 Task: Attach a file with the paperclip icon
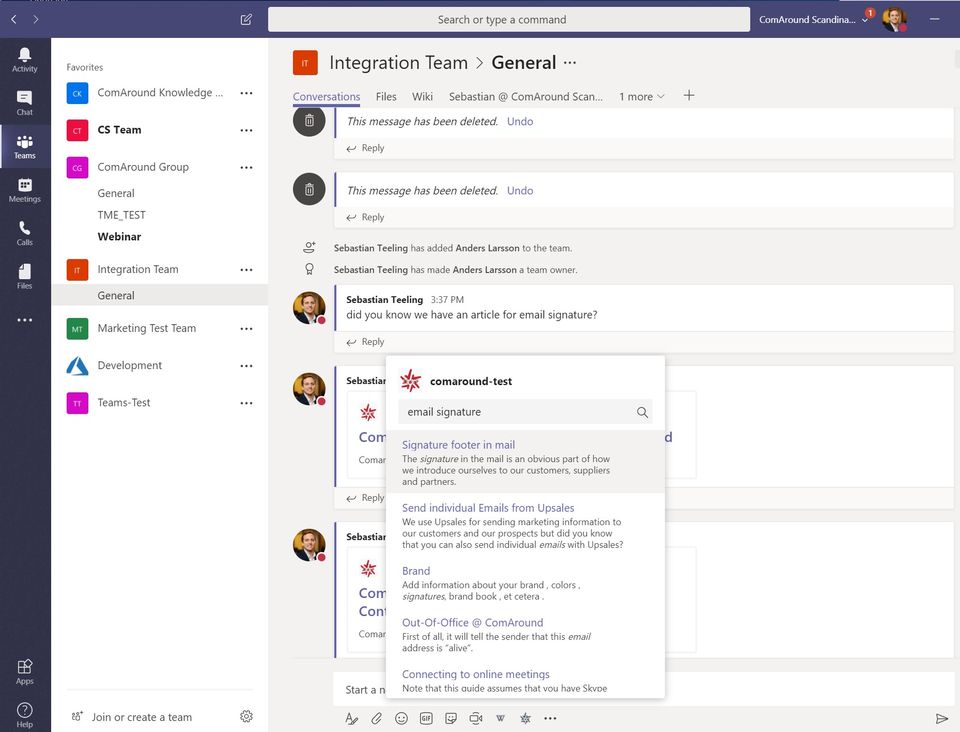376,718
